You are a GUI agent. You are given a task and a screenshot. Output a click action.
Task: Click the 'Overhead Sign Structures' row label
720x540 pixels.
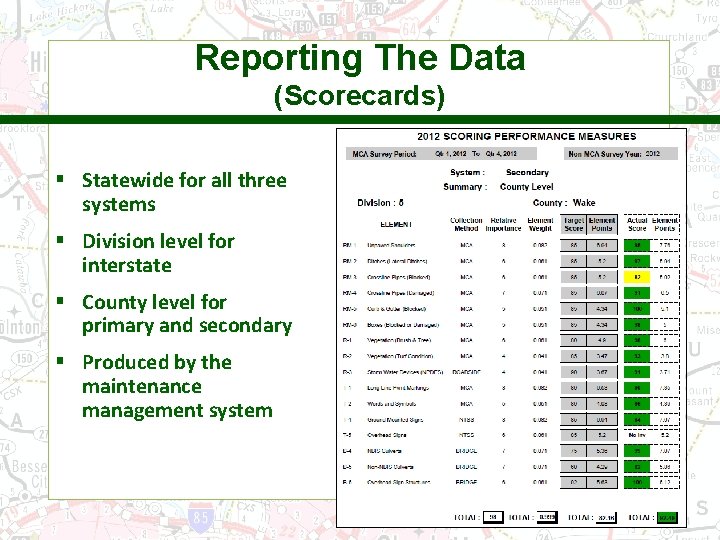(399, 483)
